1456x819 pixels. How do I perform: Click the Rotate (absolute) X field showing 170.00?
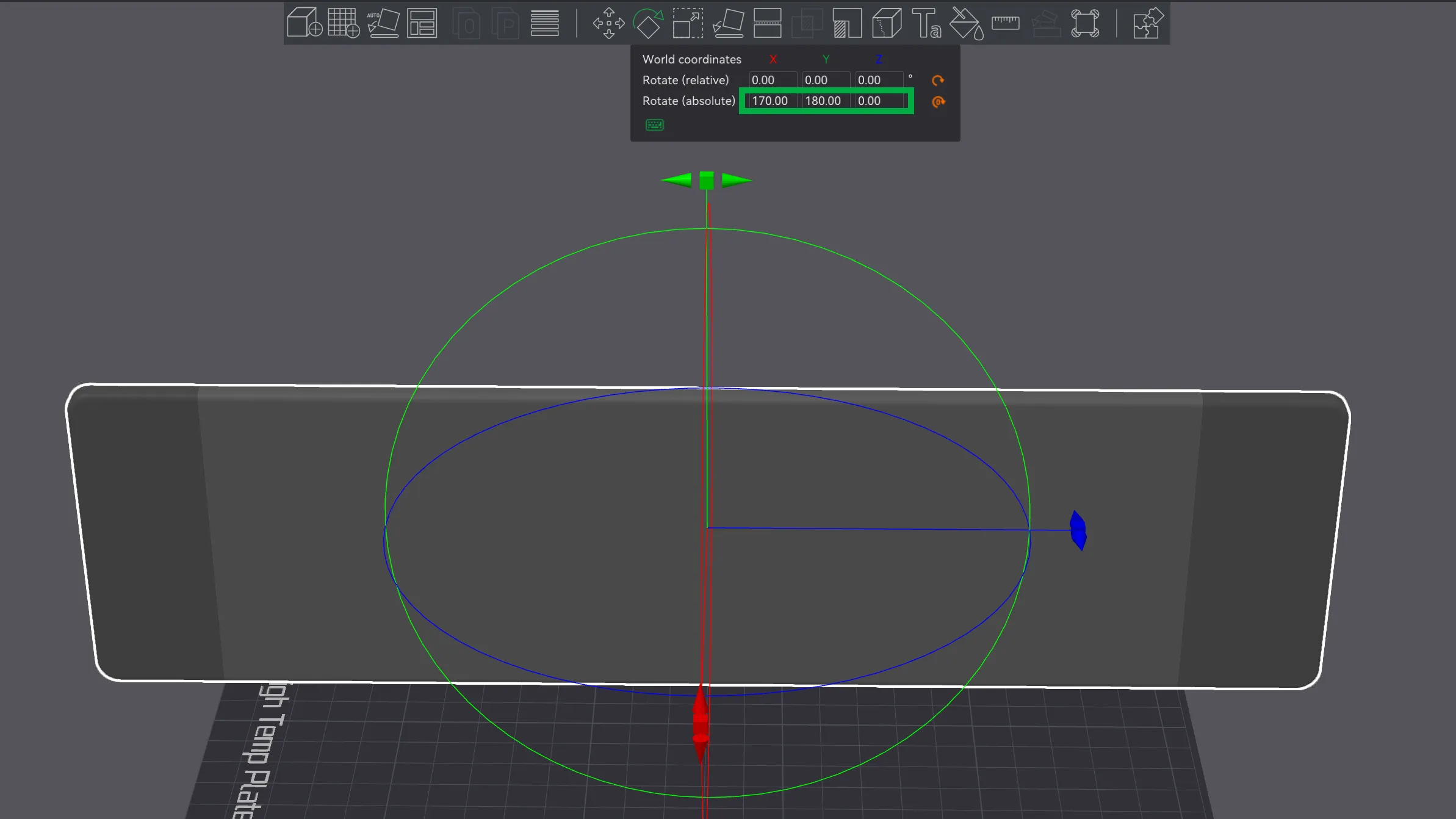coord(773,101)
